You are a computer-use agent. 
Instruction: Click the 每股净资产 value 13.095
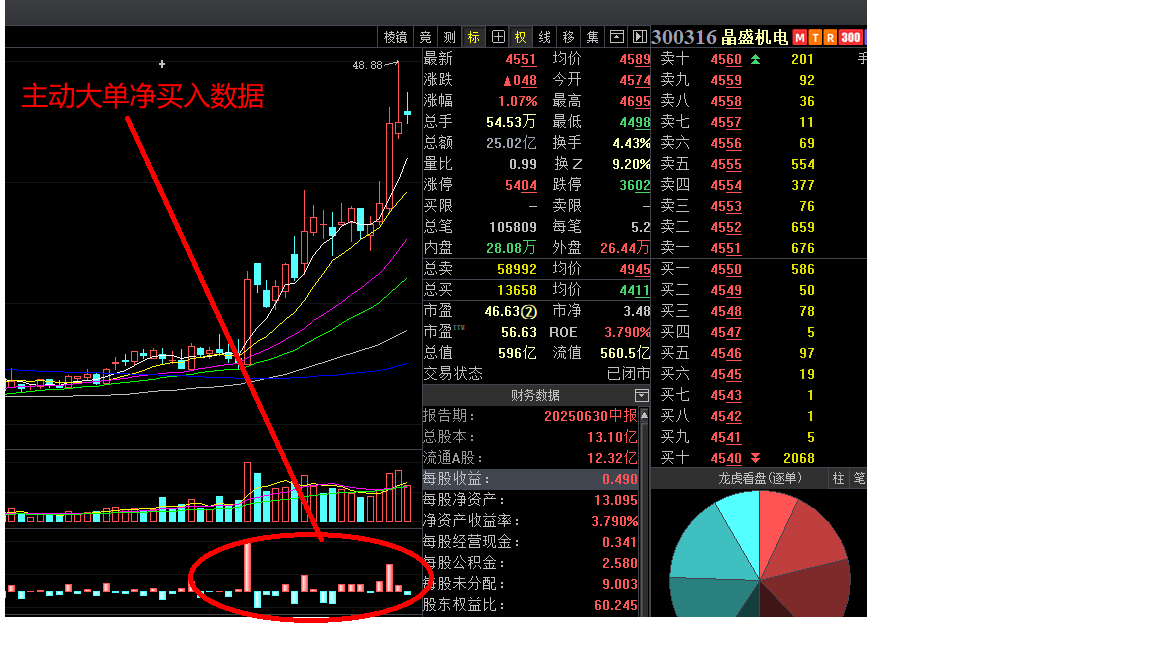[616, 500]
